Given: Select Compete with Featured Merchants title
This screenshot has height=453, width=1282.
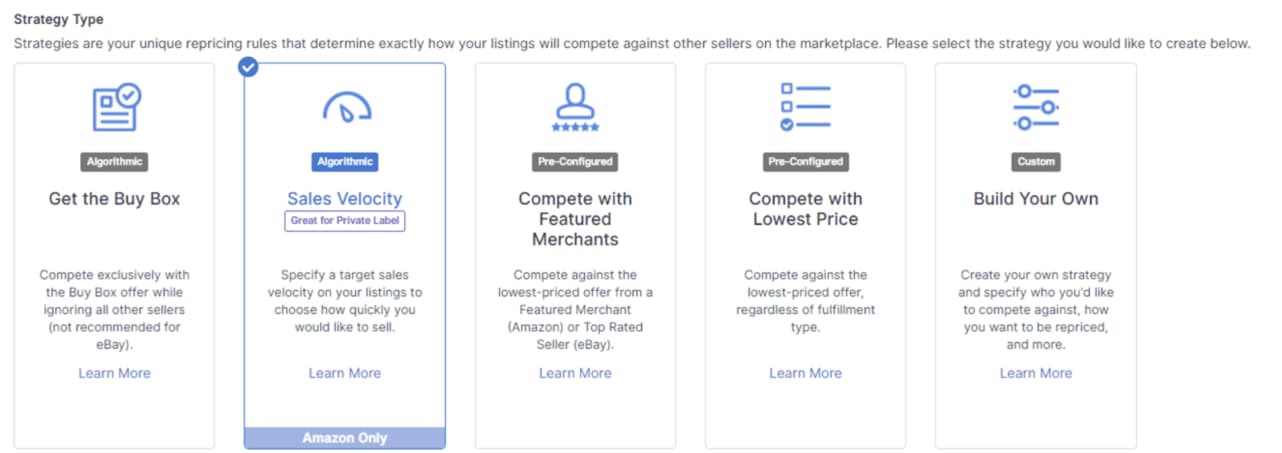Looking at the screenshot, I should (x=575, y=219).
